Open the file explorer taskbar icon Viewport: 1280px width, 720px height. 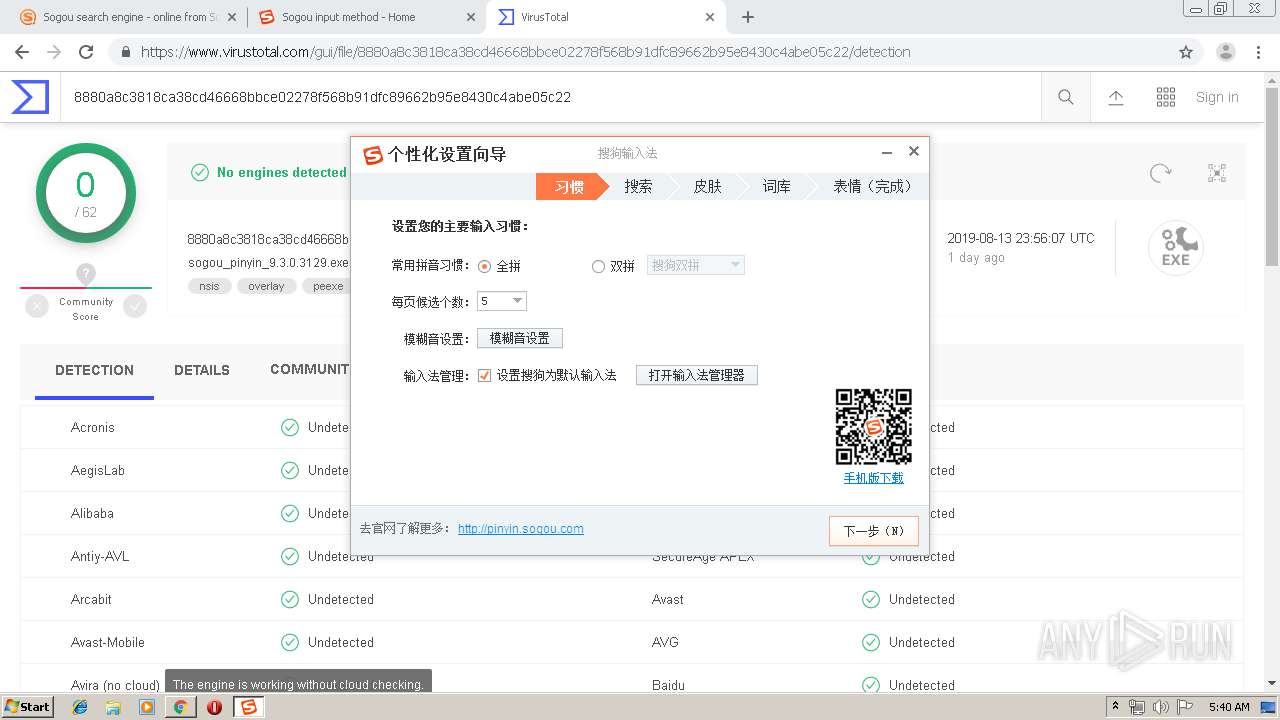tap(113, 707)
